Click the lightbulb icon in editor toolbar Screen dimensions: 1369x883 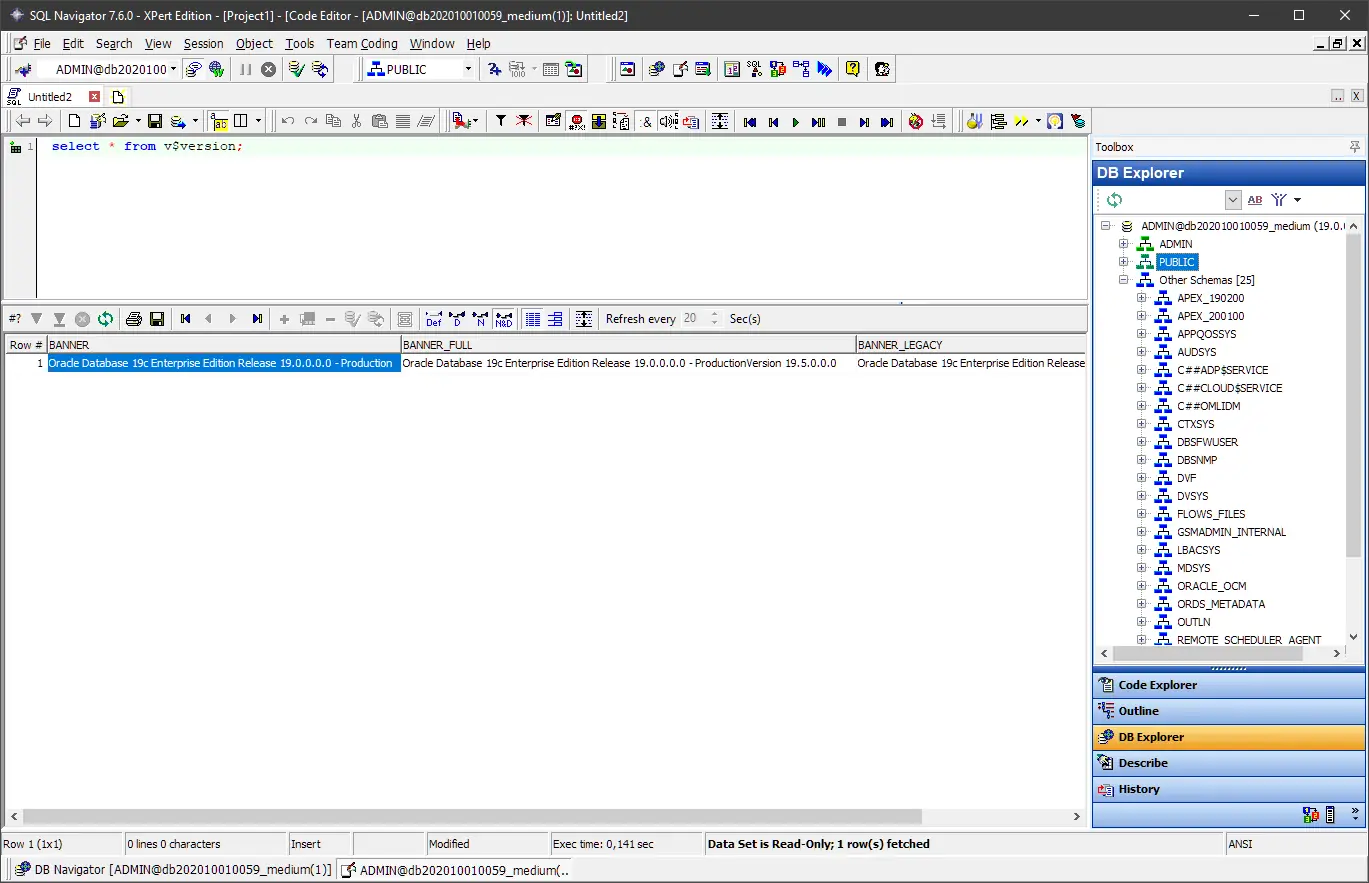(x=1054, y=121)
